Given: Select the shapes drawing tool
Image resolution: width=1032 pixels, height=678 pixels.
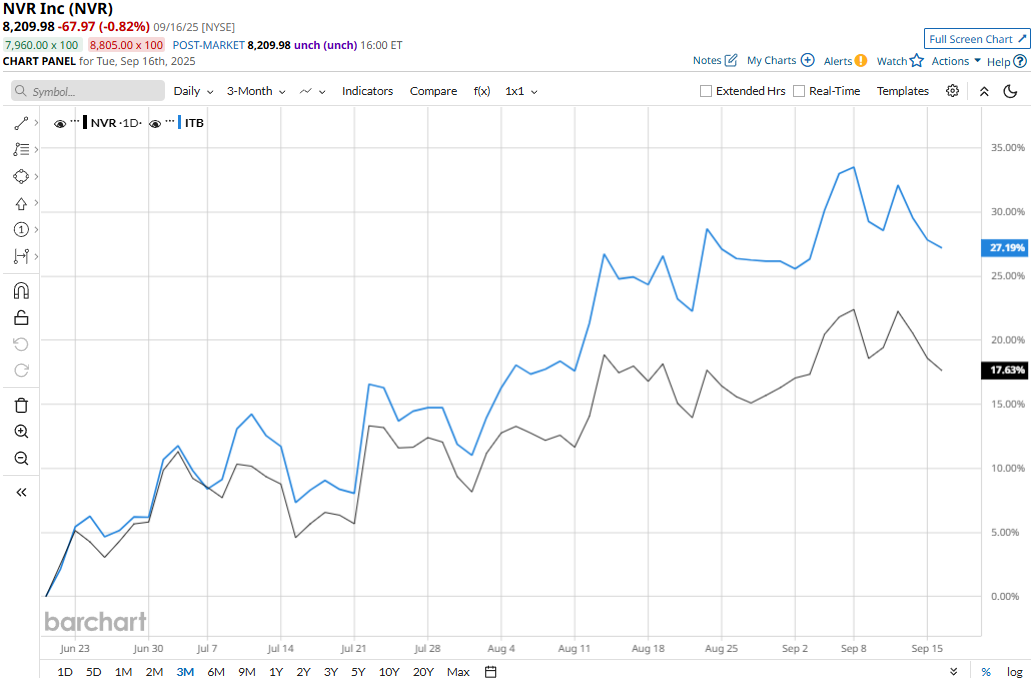Looking at the screenshot, I should [x=21, y=176].
